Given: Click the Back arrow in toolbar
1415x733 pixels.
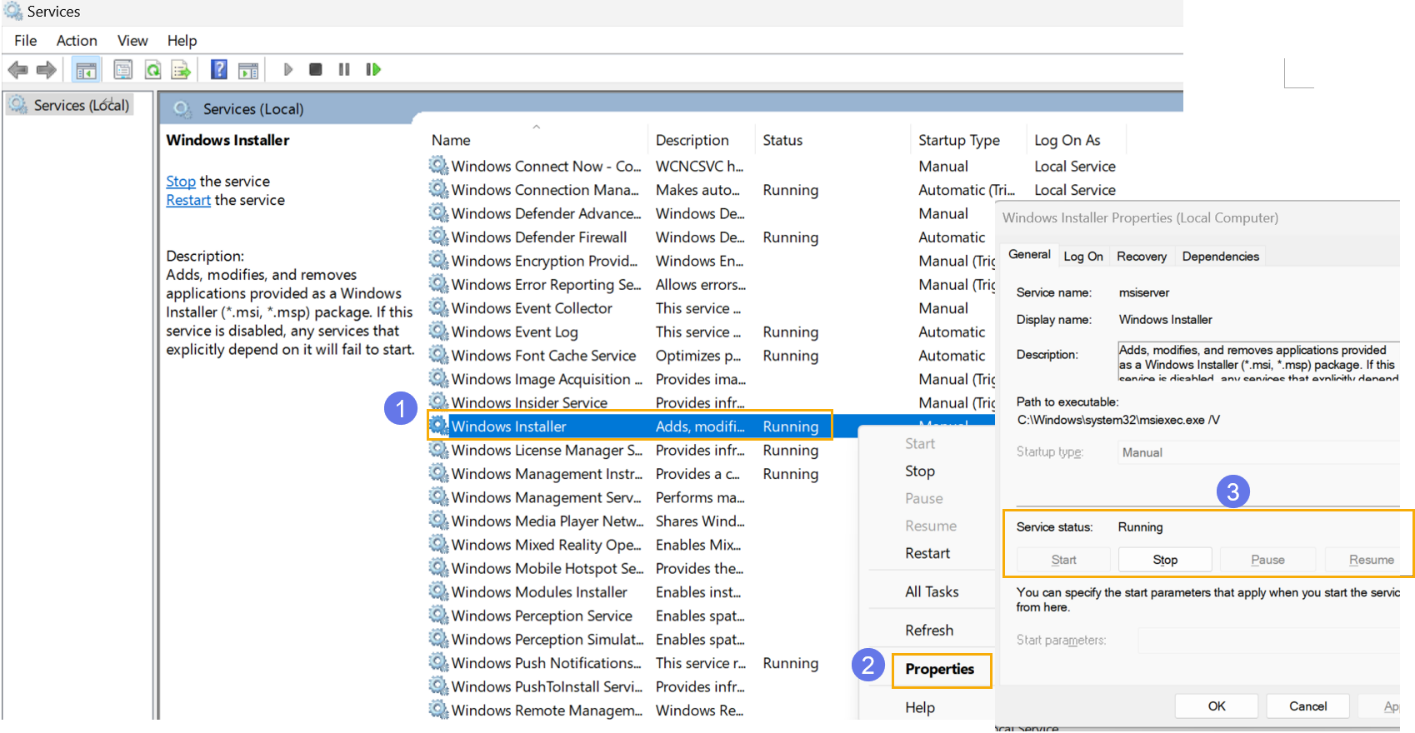Looking at the screenshot, I should (x=17, y=70).
